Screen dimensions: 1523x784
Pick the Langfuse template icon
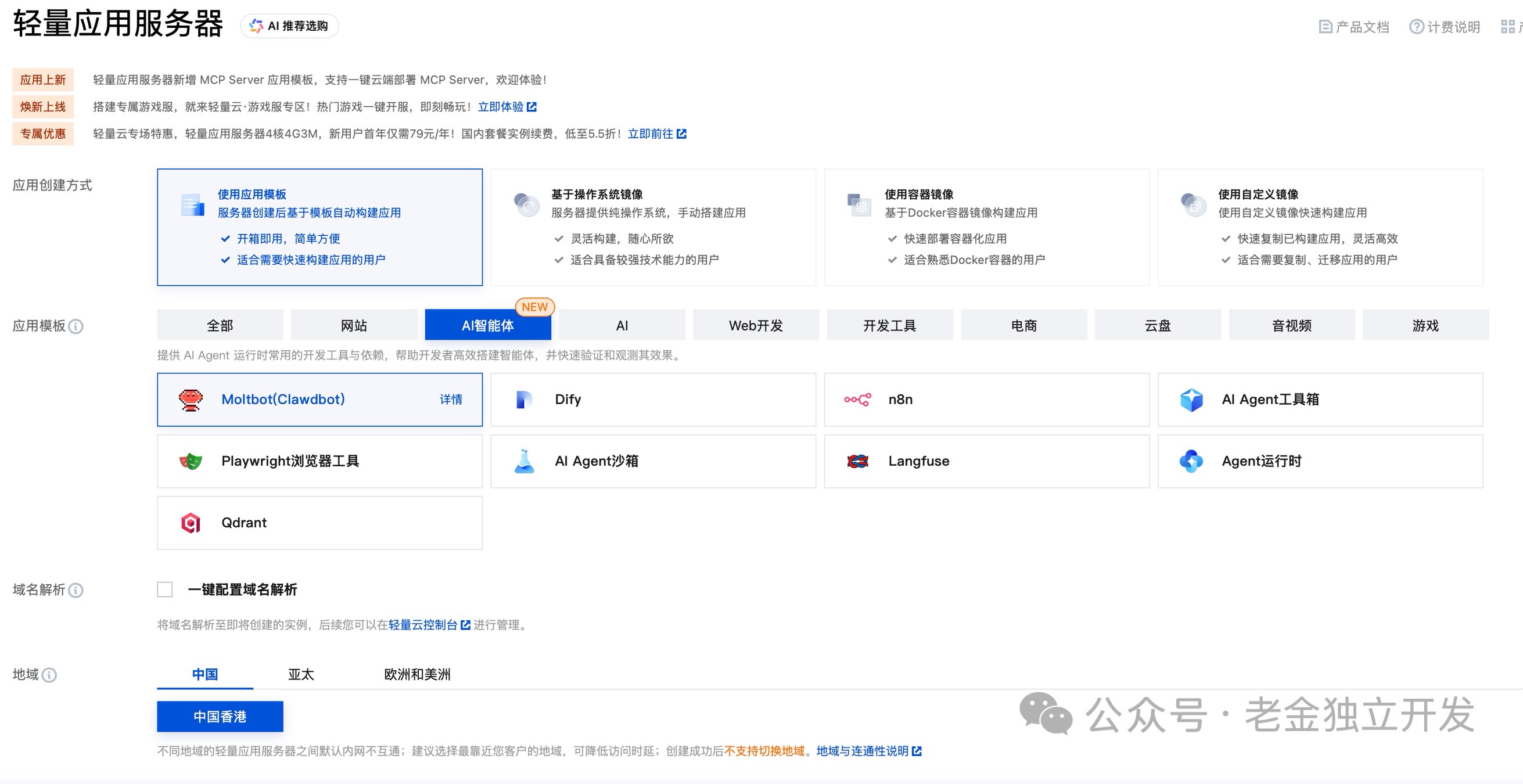[857, 461]
